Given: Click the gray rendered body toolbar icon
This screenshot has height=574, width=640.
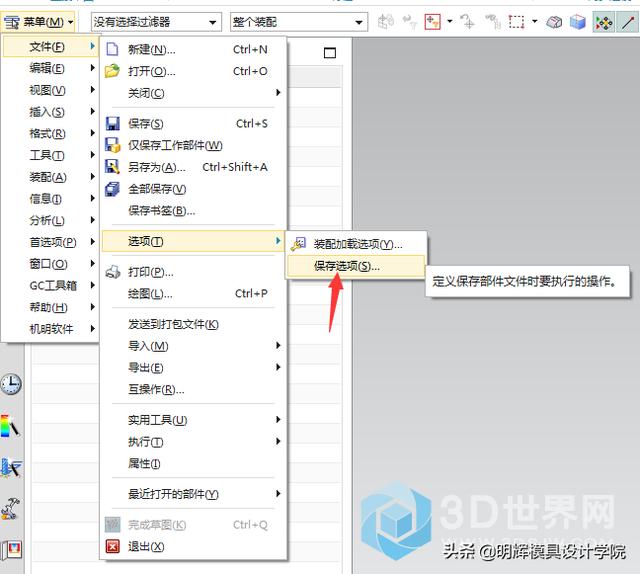Looking at the screenshot, I should (x=553, y=22).
